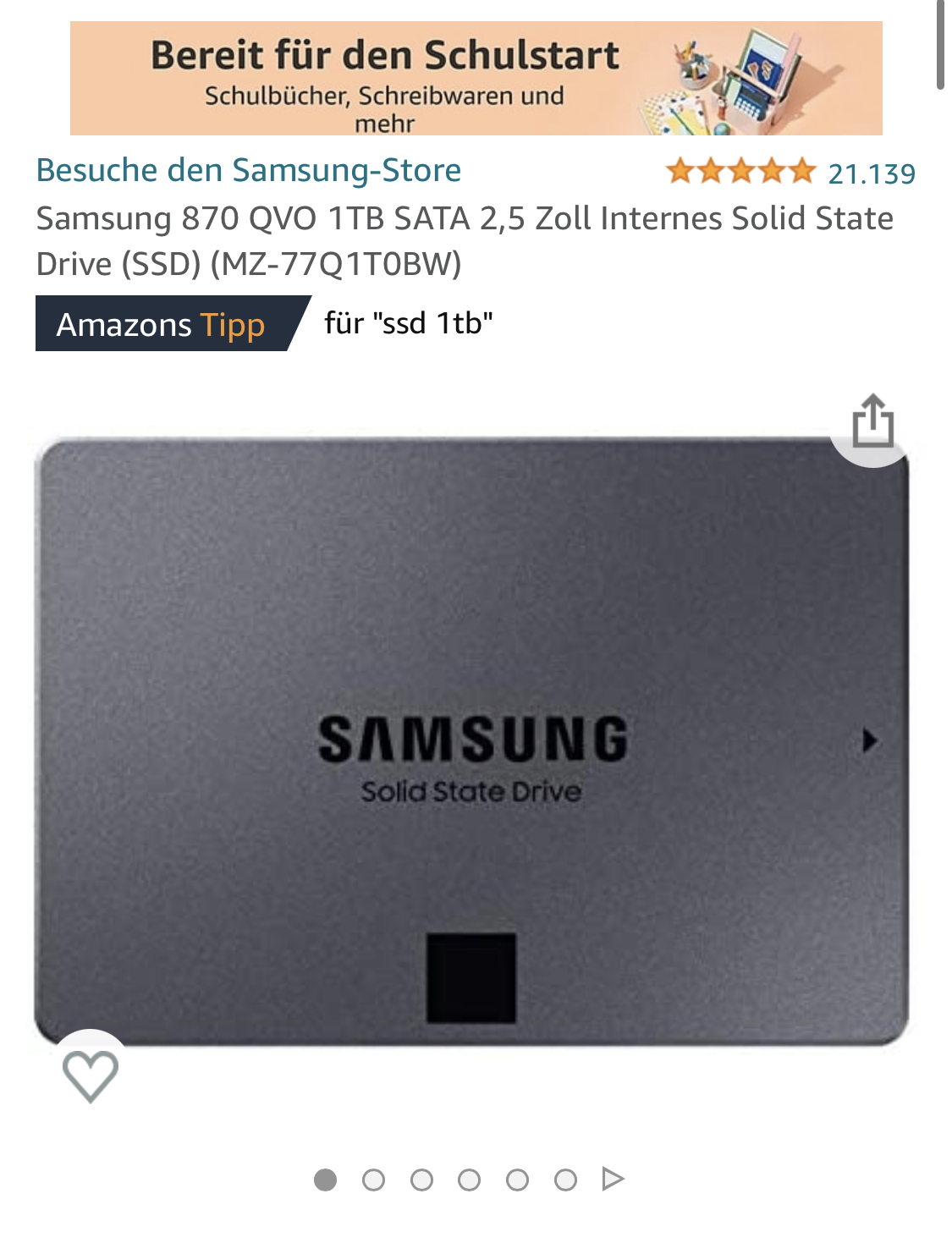Select the third image carousel dot
952x1243 pixels.
(x=421, y=1180)
